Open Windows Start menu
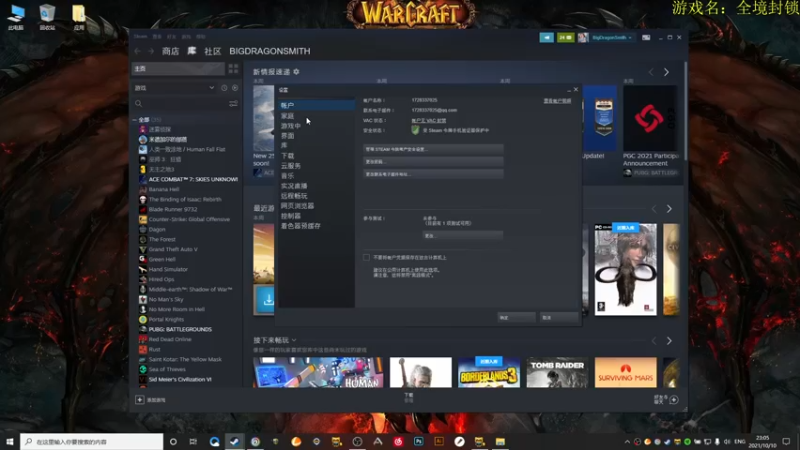800x450 pixels. pyautogui.click(x=10, y=441)
